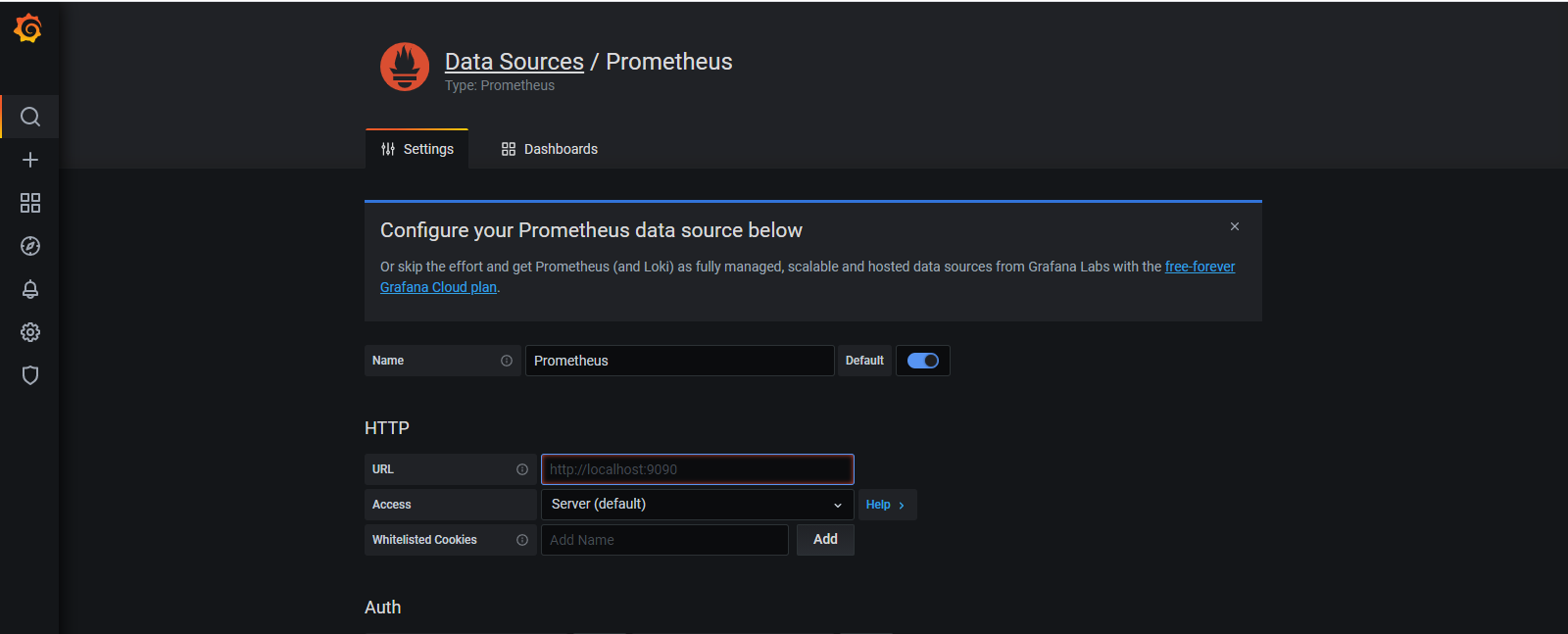Click the URL input field
The width and height of the screenshot is (1568, 634).
pos(697,469)
